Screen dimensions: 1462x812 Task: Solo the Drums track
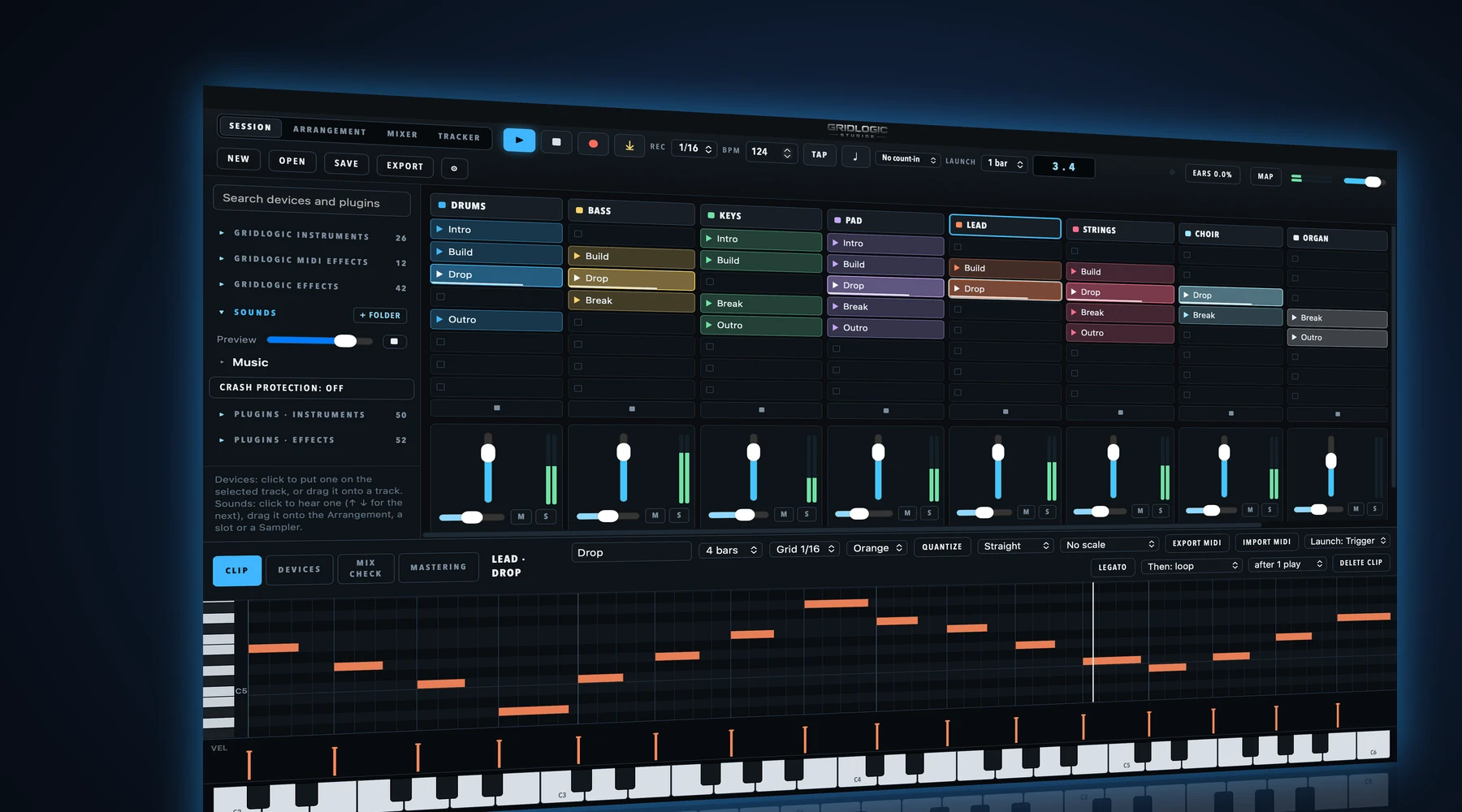tap(546, 516)
